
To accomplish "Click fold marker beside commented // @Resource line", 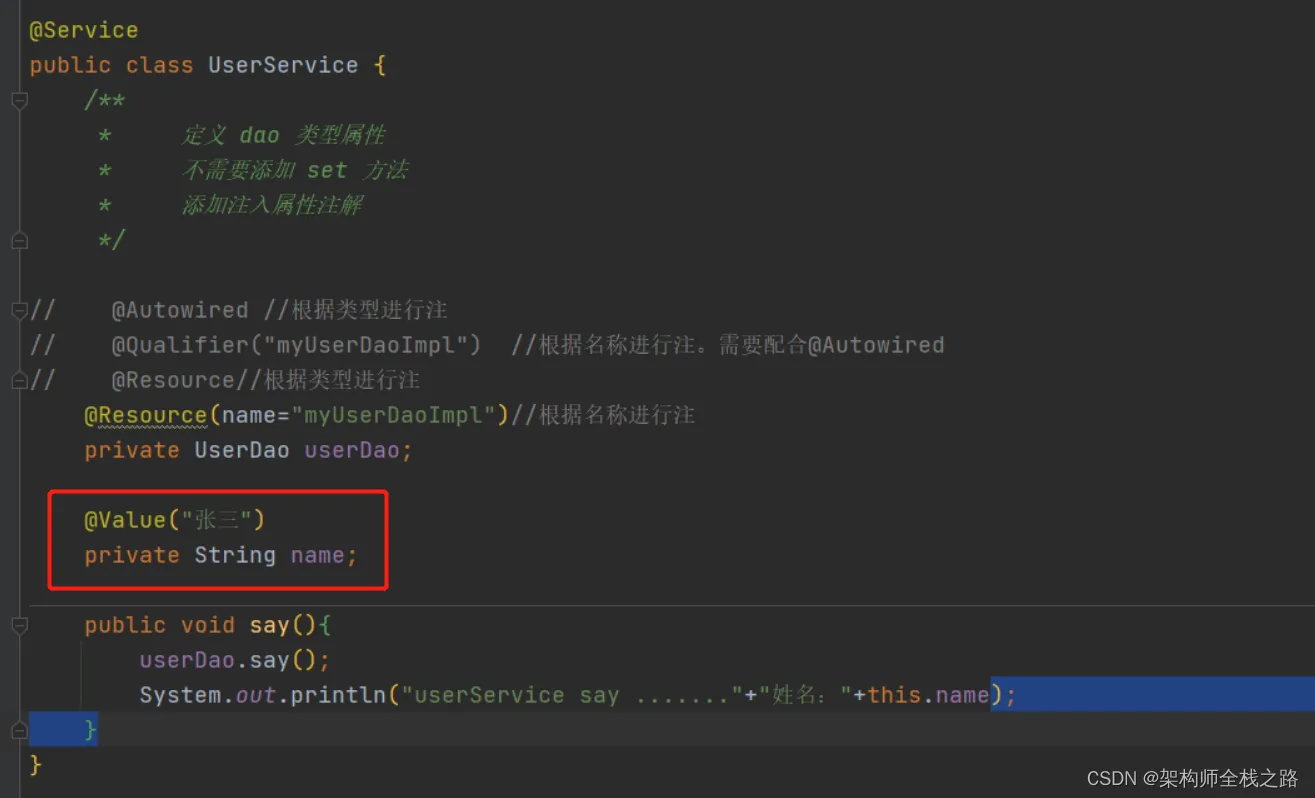I will (x=19, y=380).
